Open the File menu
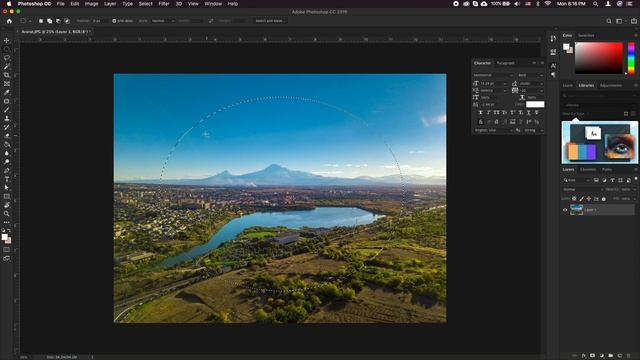 pyautogui.click(x=60, y=4)
